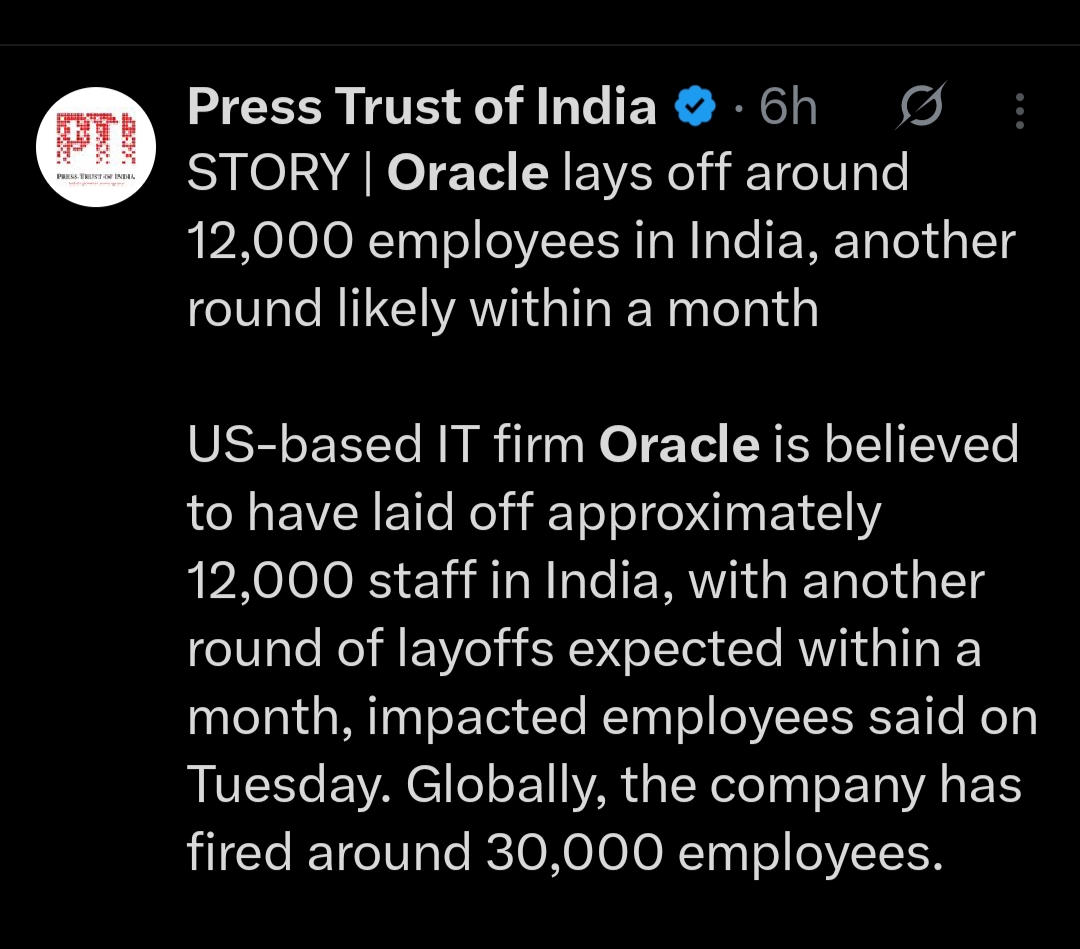Tap "to have laid off approximately" line
This screenshot has height=949, width=1080.
pos(533,513)
